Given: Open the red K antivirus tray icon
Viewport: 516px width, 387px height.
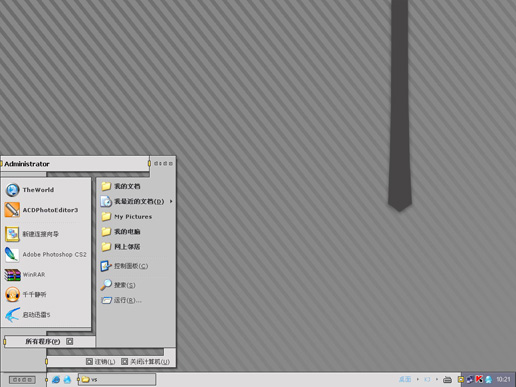Looking at the screenshot, I should pyautogui.click(x=479, y=379).
